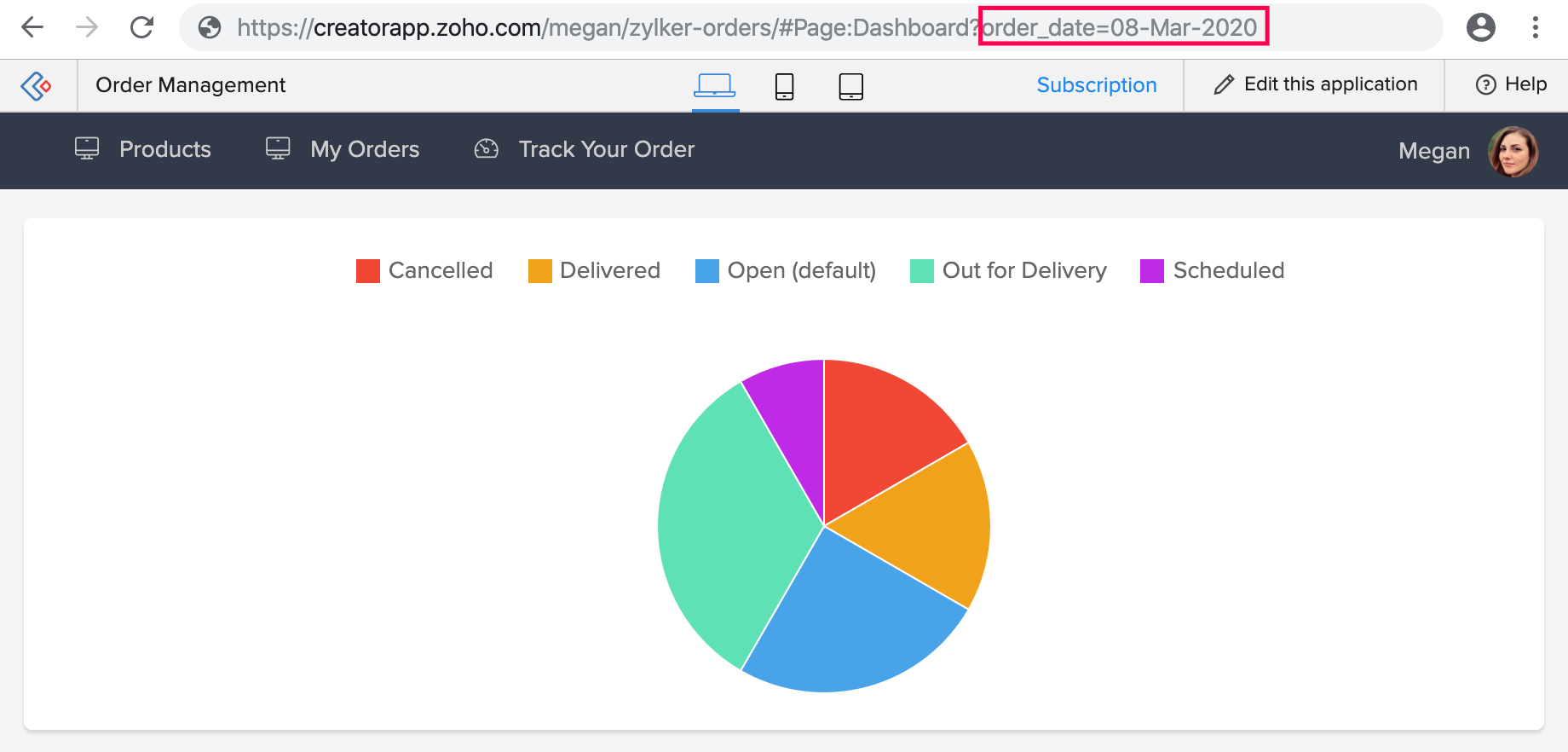Click the pencil edit icon
This screenshot has width=1568, height=752.
[x=1224, y=84]
